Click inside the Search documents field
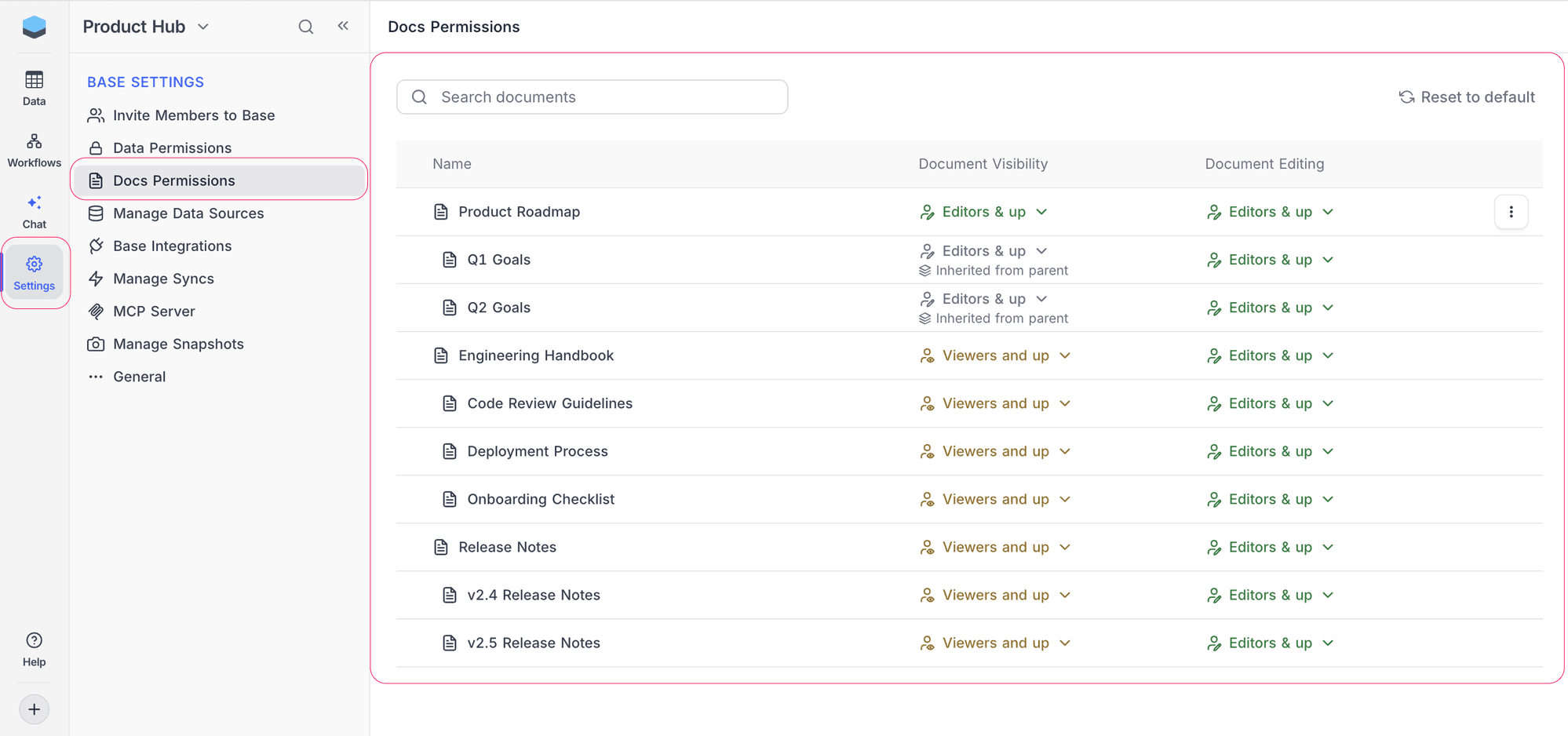This screenshot has height=736, width=1568. coord(592,97)
